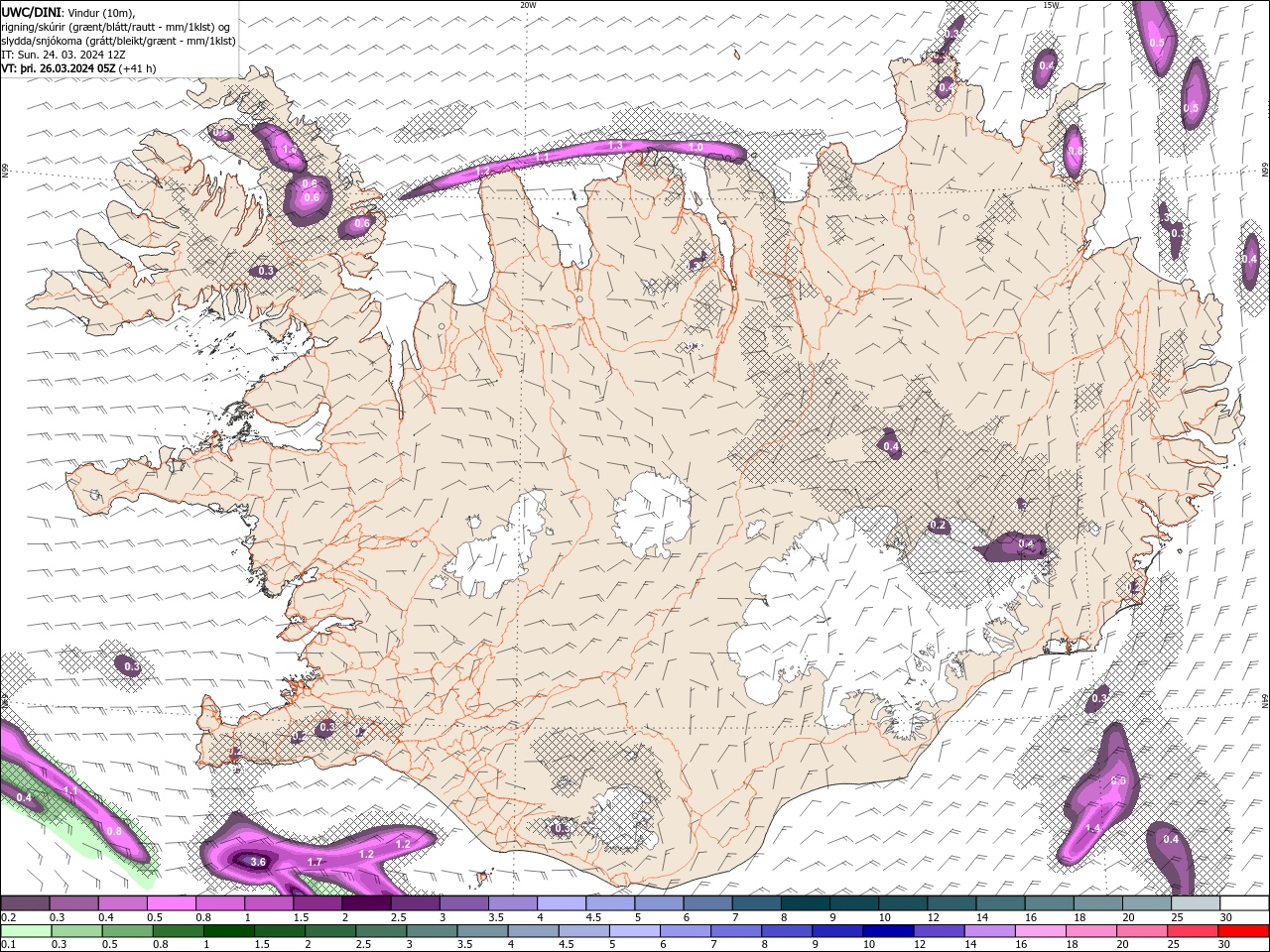Click the 1.7 precipitation value on the map
The height and width of the screenshot is (952, 1270).
[315, 862]
